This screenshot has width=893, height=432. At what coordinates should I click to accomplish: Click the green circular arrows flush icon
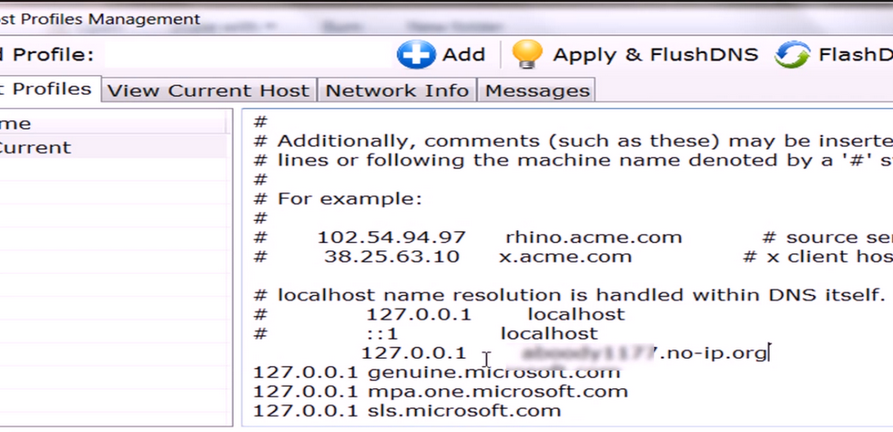pyautogui.click(x=791, y=54)
